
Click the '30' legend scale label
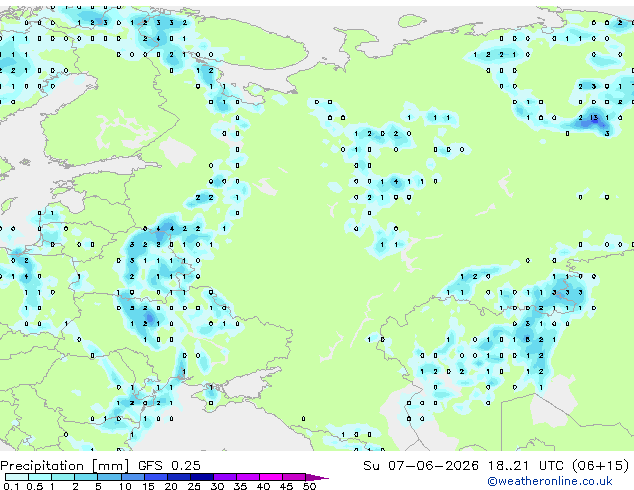(217, 486)
